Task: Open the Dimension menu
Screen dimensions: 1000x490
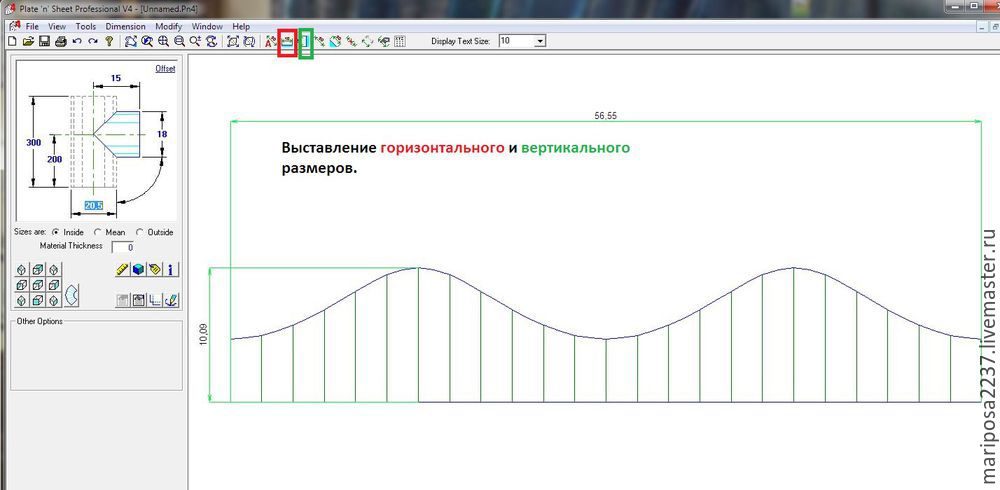Action: click(125, 26)
